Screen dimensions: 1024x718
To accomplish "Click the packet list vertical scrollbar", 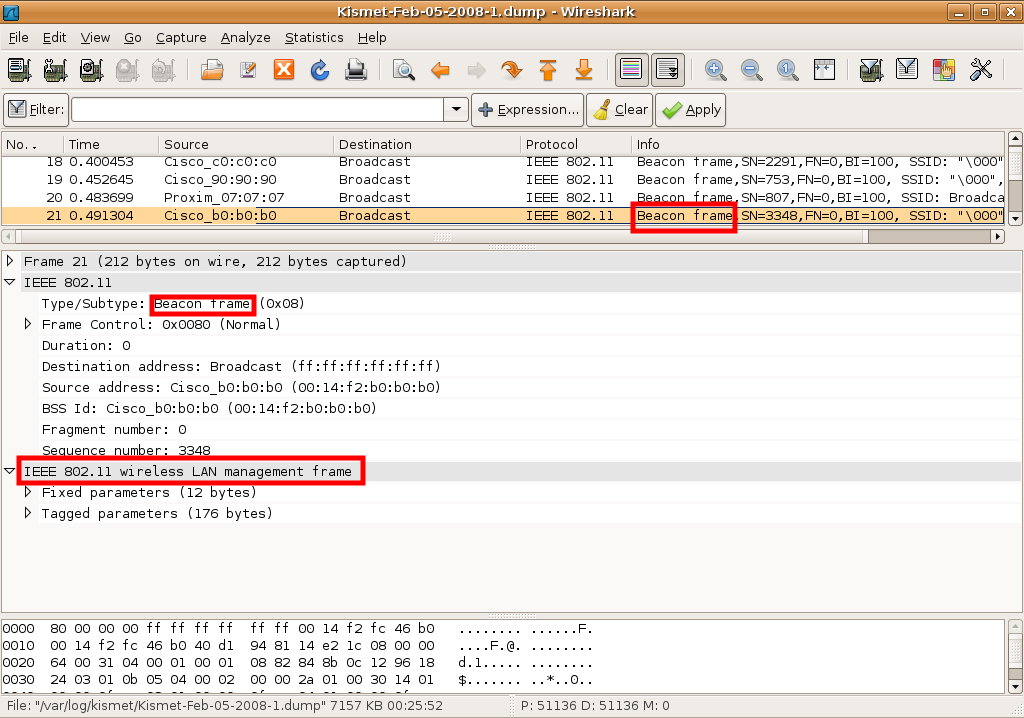I will click(1015, 178).
